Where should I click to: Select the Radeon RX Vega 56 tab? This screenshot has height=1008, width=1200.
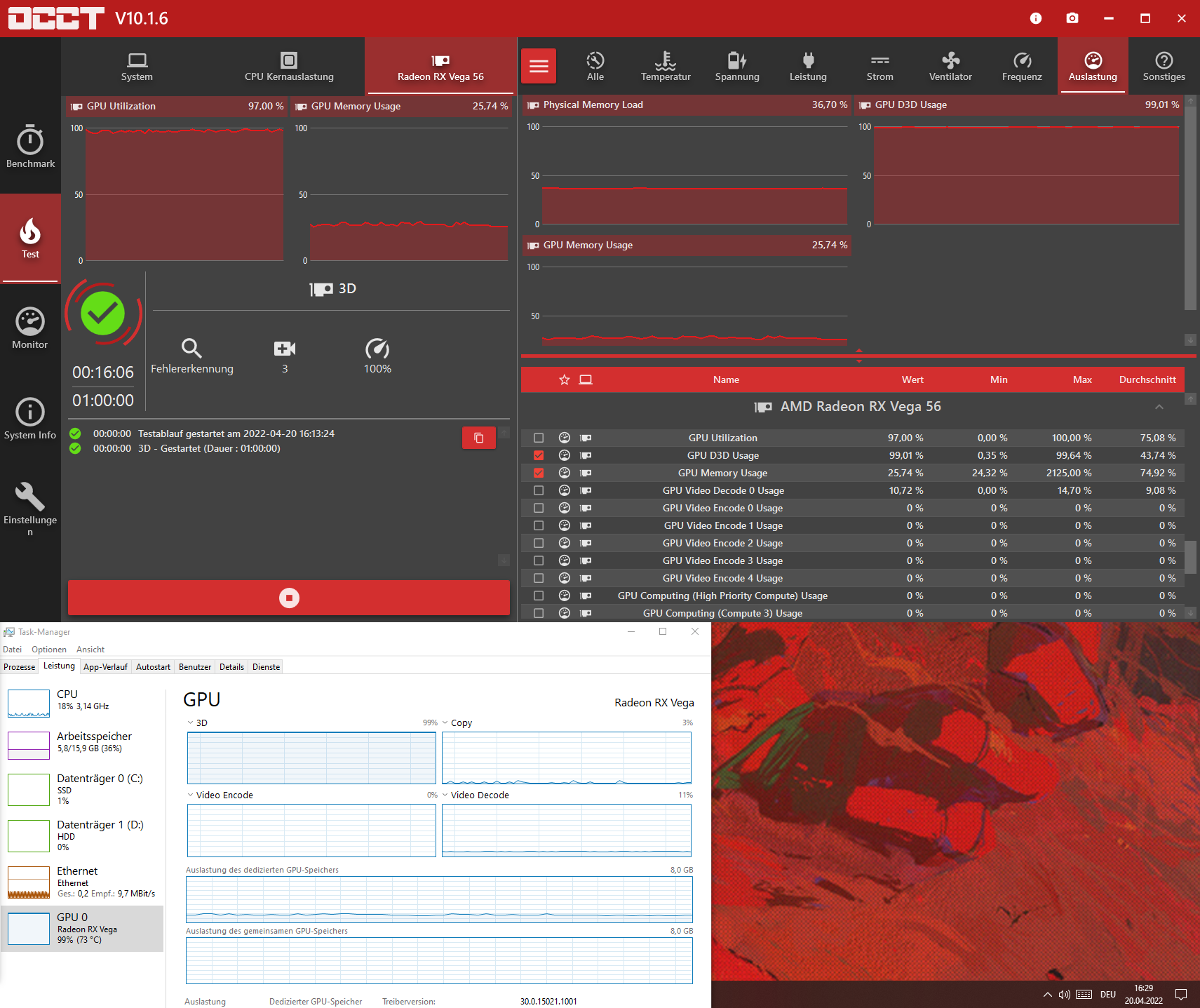(440, 67)
